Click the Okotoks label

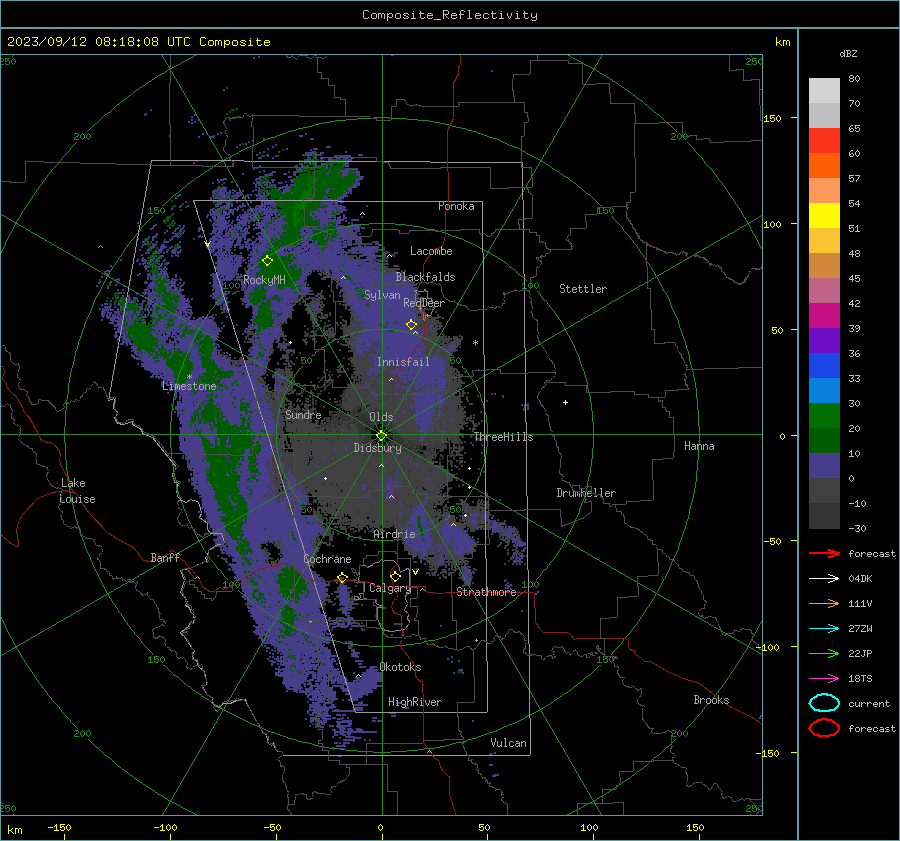[400, 667]
